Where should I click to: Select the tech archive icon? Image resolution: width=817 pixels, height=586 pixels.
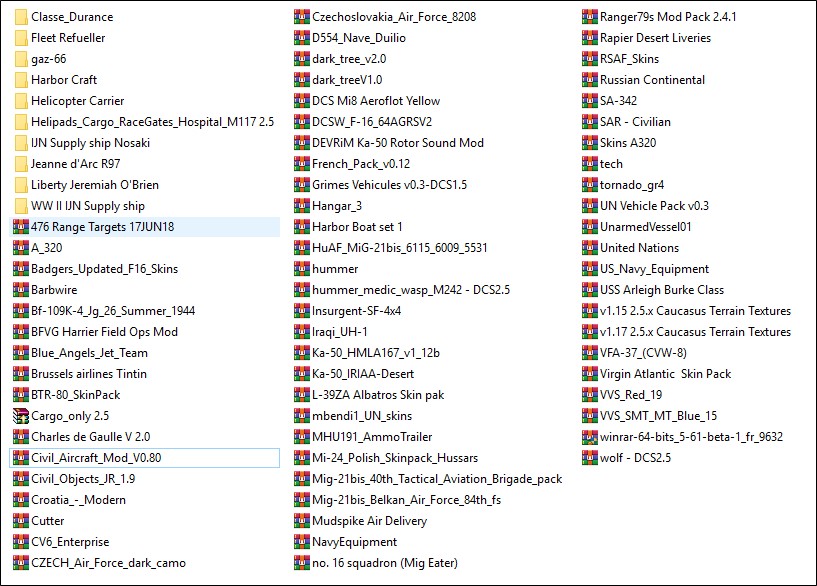(590, 164)
